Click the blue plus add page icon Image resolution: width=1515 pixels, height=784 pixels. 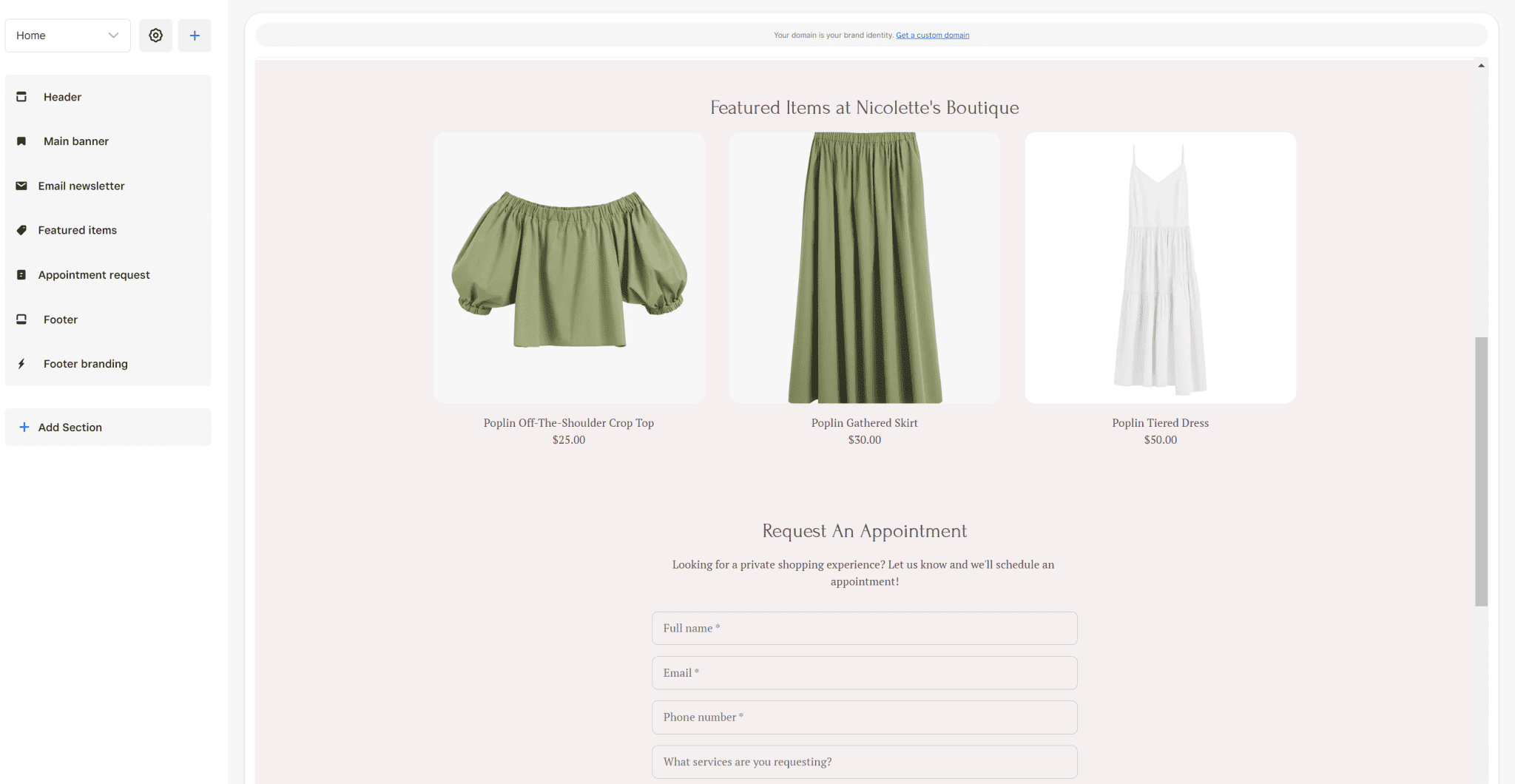pos(195,36)
